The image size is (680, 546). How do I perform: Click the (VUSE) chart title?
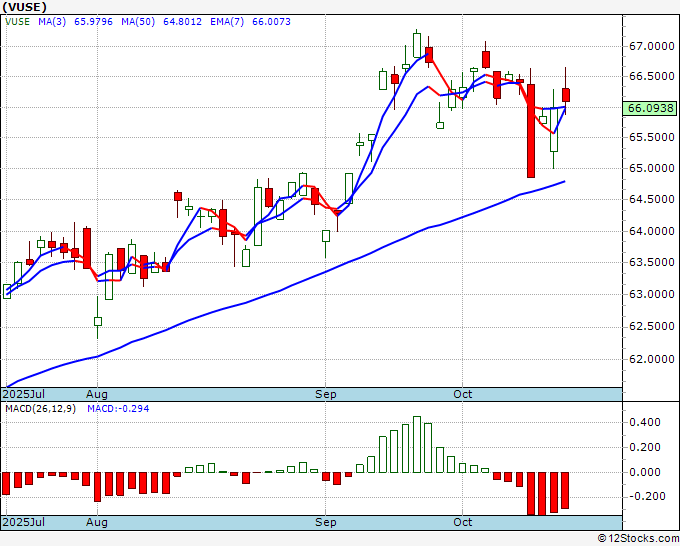(24, 7)
